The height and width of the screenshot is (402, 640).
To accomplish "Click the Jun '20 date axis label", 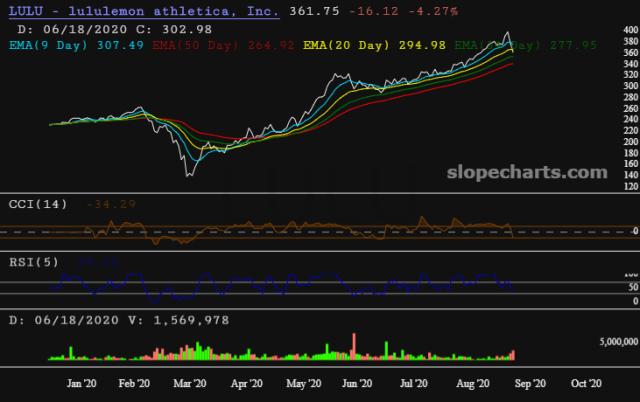I will click(357, 383).
